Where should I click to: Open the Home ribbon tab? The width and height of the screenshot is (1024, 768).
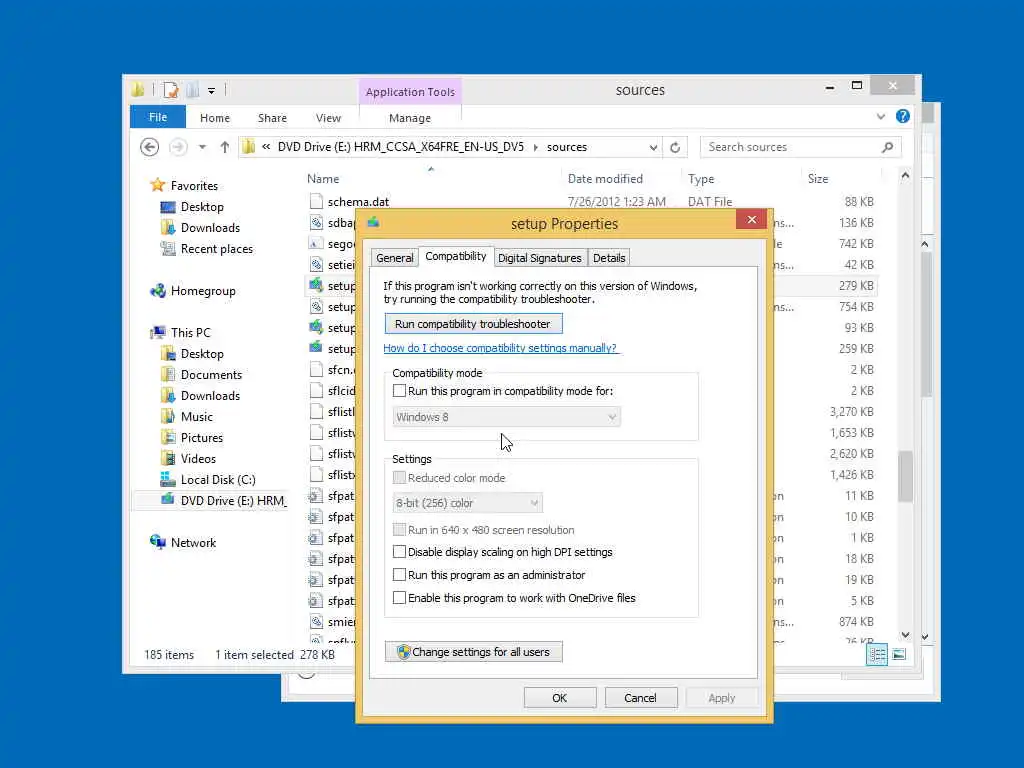[215, 118]
